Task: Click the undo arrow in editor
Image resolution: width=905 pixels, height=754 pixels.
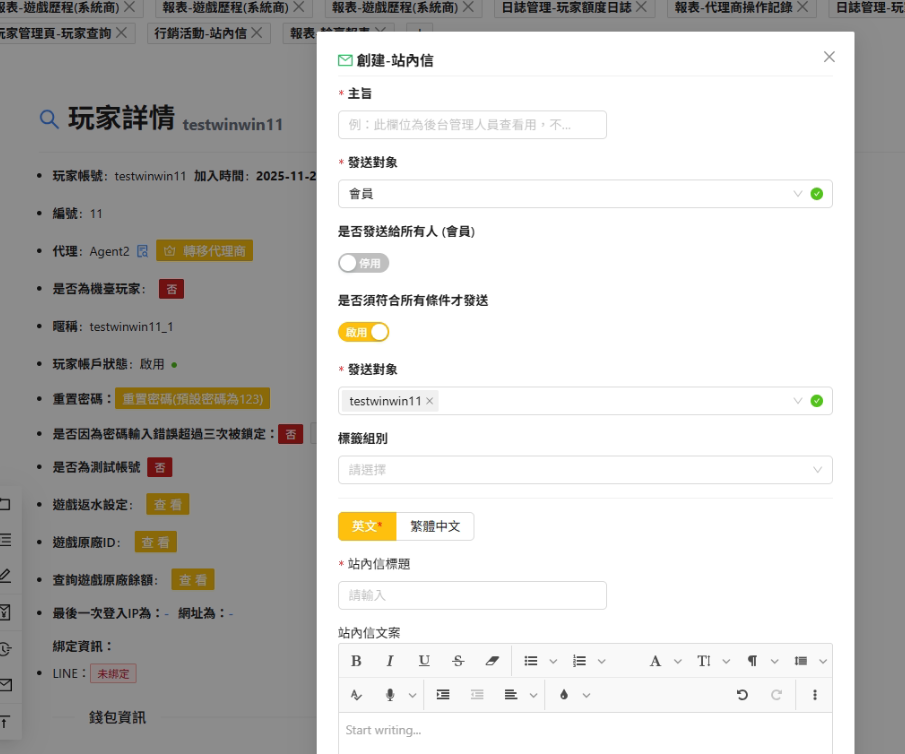Action: tap(742, 695)
